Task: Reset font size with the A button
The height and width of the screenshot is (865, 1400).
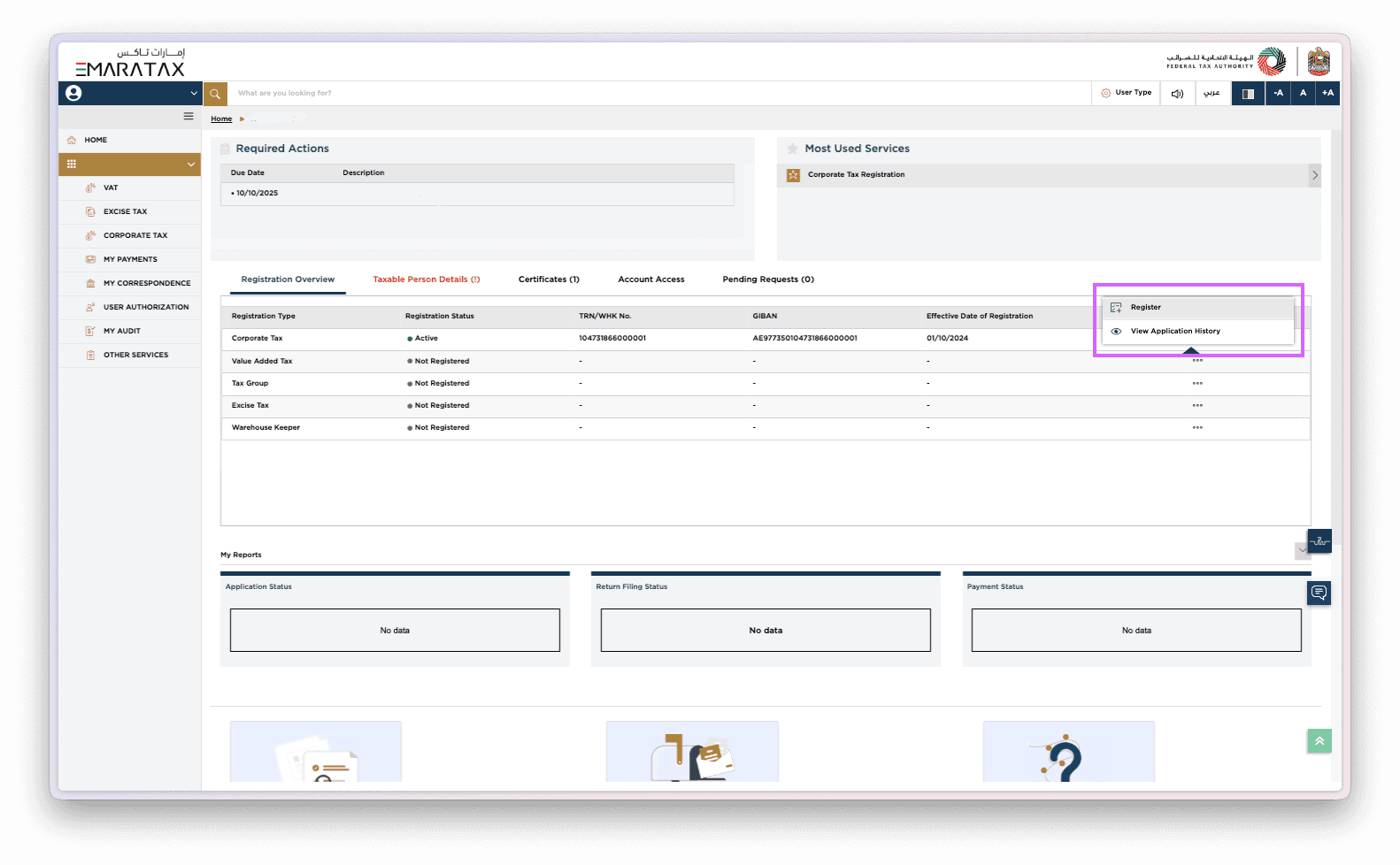Action: pos(1303,93)
